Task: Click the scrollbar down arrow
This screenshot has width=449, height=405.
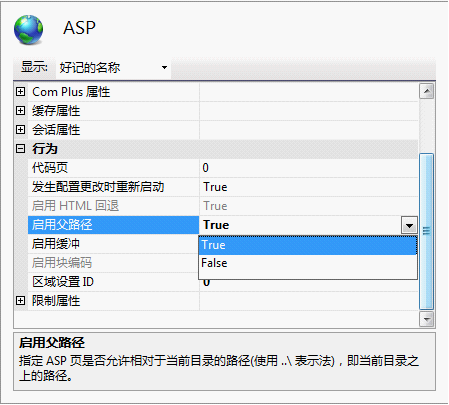Action: point(427,319)
